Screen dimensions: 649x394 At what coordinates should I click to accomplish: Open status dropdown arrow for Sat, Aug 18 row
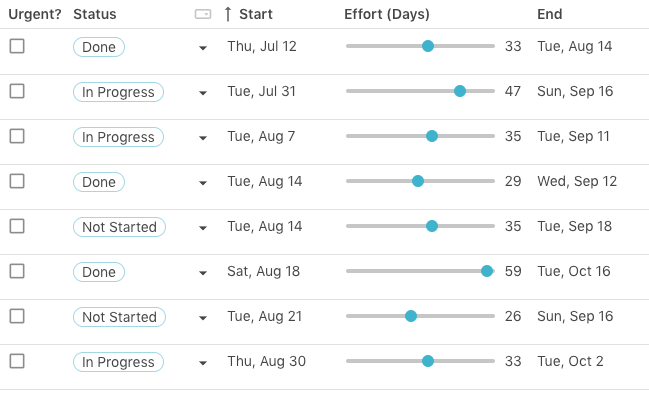tap(203, 273)
